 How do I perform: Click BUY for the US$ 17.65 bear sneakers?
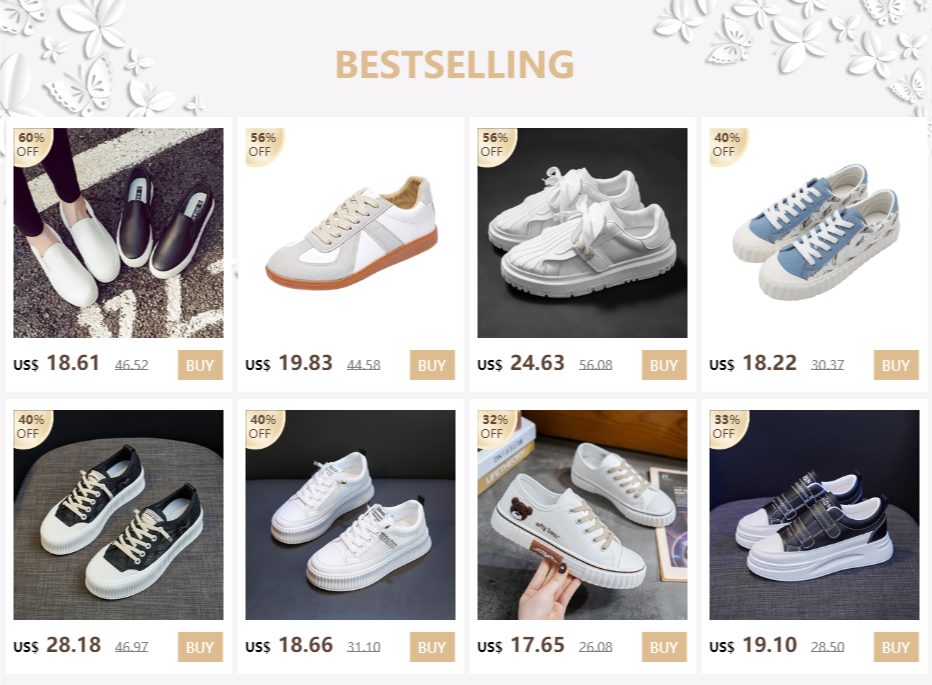click(x=664, y=647)
